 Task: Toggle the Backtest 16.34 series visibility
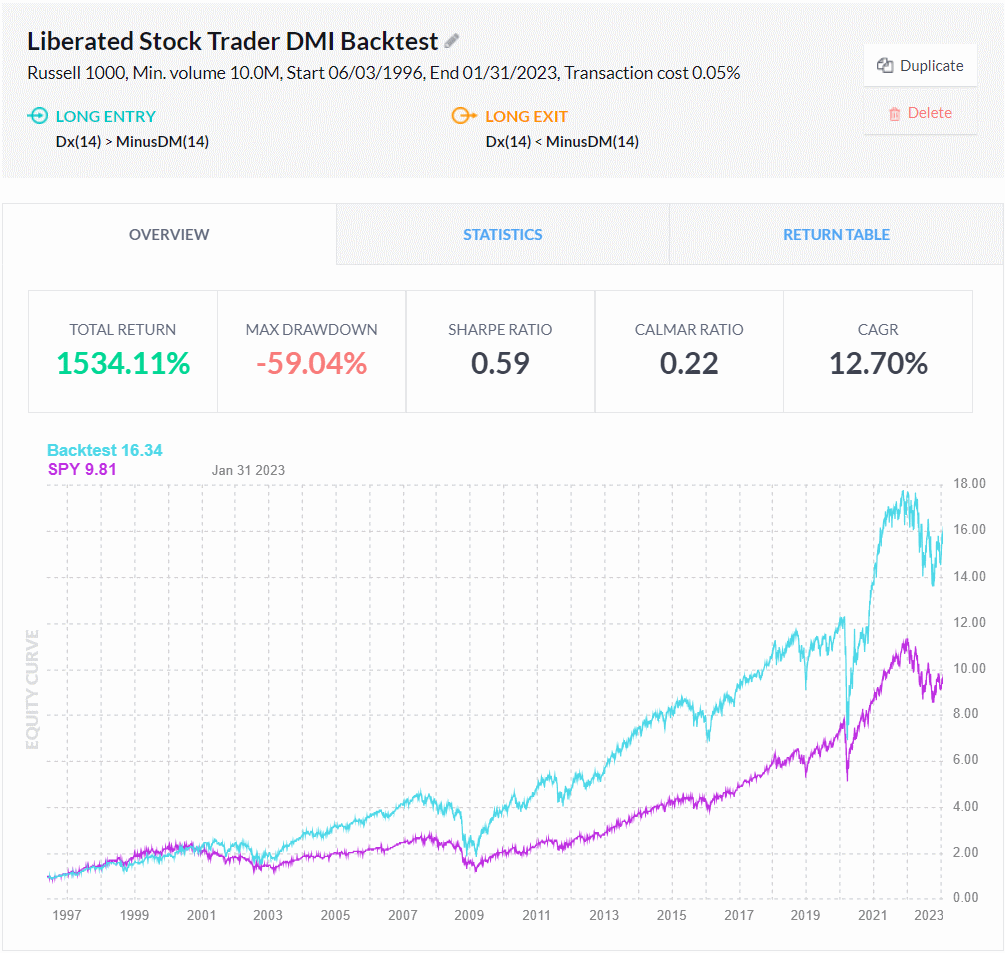tap(104, 450)
